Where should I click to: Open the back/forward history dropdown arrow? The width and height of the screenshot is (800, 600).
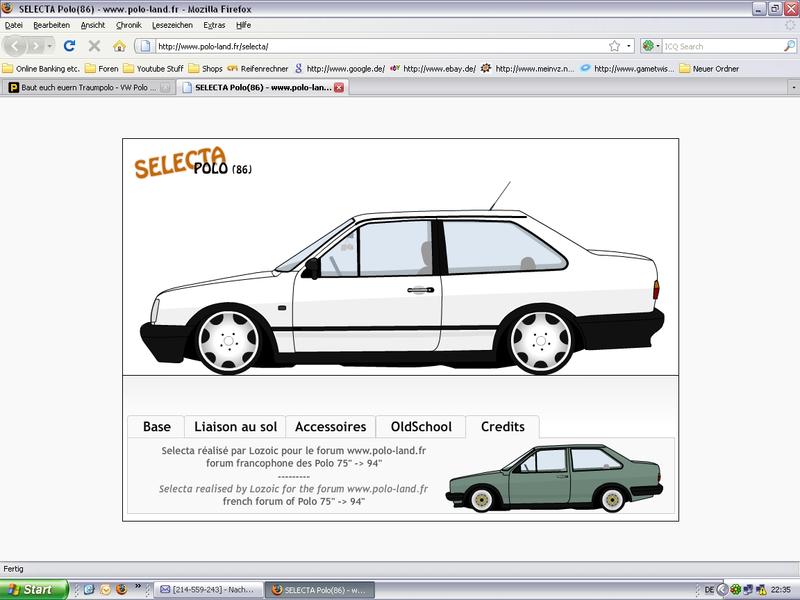point(49,46)
